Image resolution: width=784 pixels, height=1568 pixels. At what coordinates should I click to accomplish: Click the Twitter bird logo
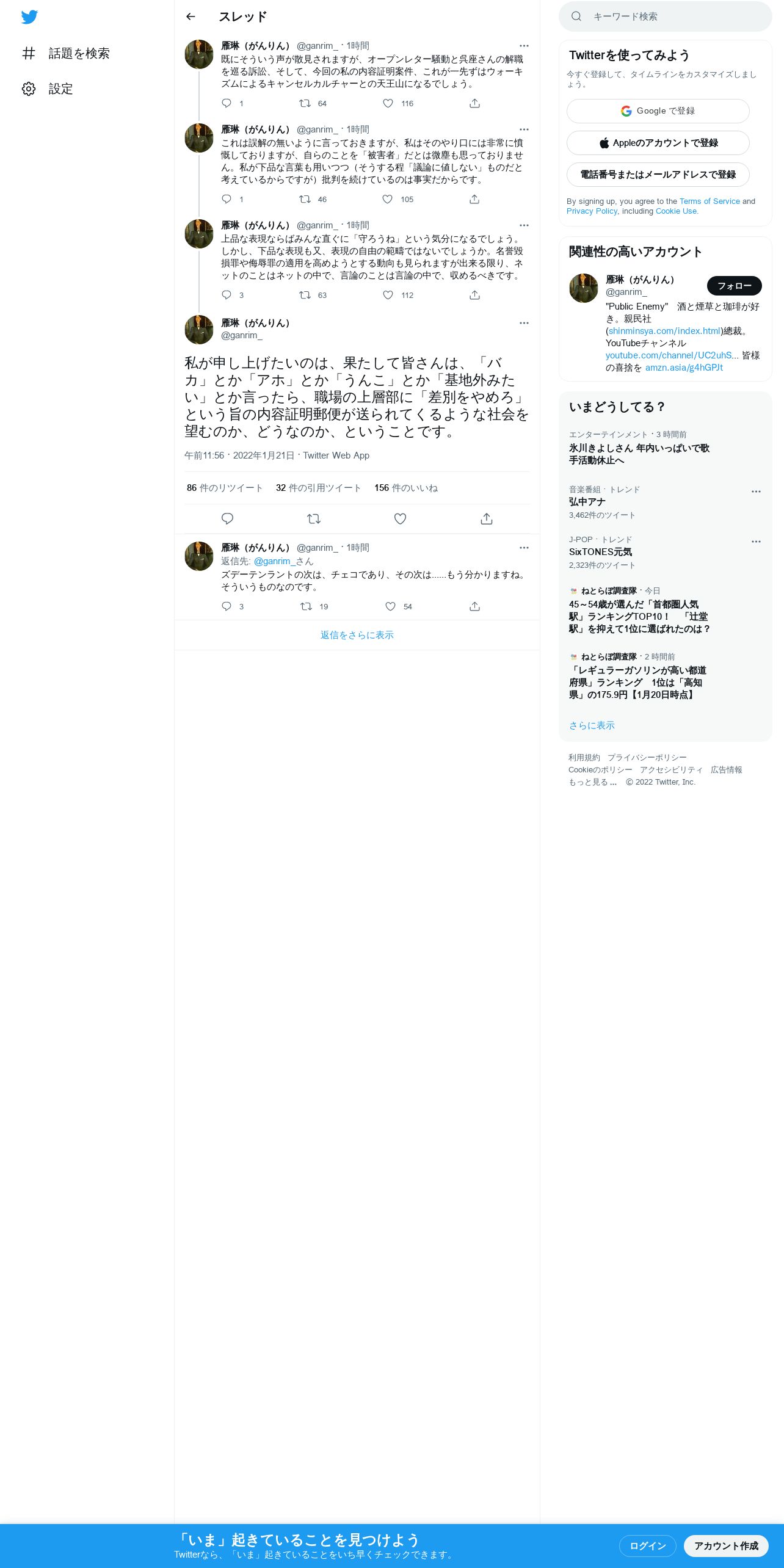click(29, 17)
